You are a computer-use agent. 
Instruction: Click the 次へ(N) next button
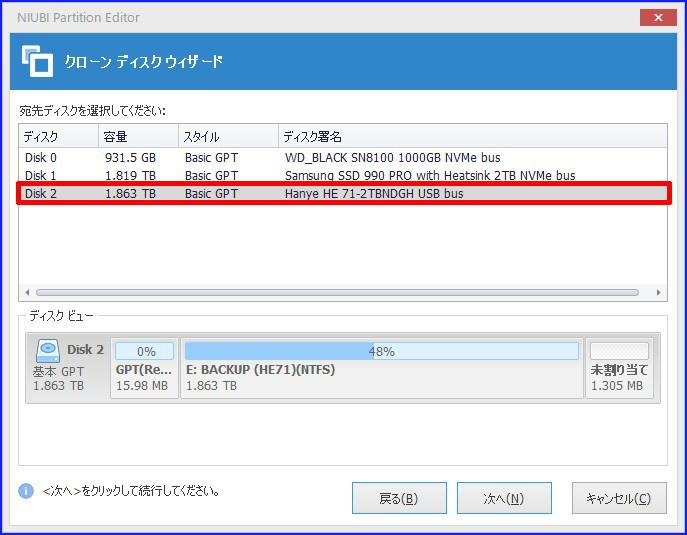point(504,498)
